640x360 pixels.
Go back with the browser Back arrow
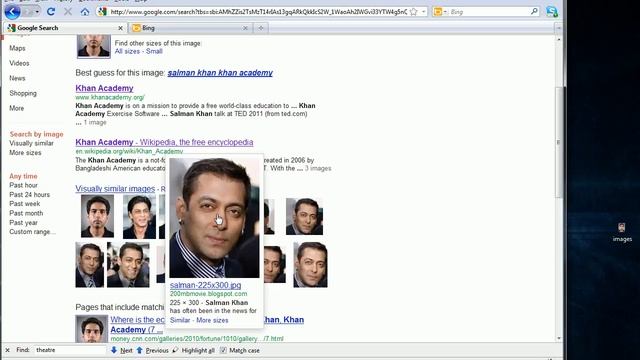click(x=12, y=11)
